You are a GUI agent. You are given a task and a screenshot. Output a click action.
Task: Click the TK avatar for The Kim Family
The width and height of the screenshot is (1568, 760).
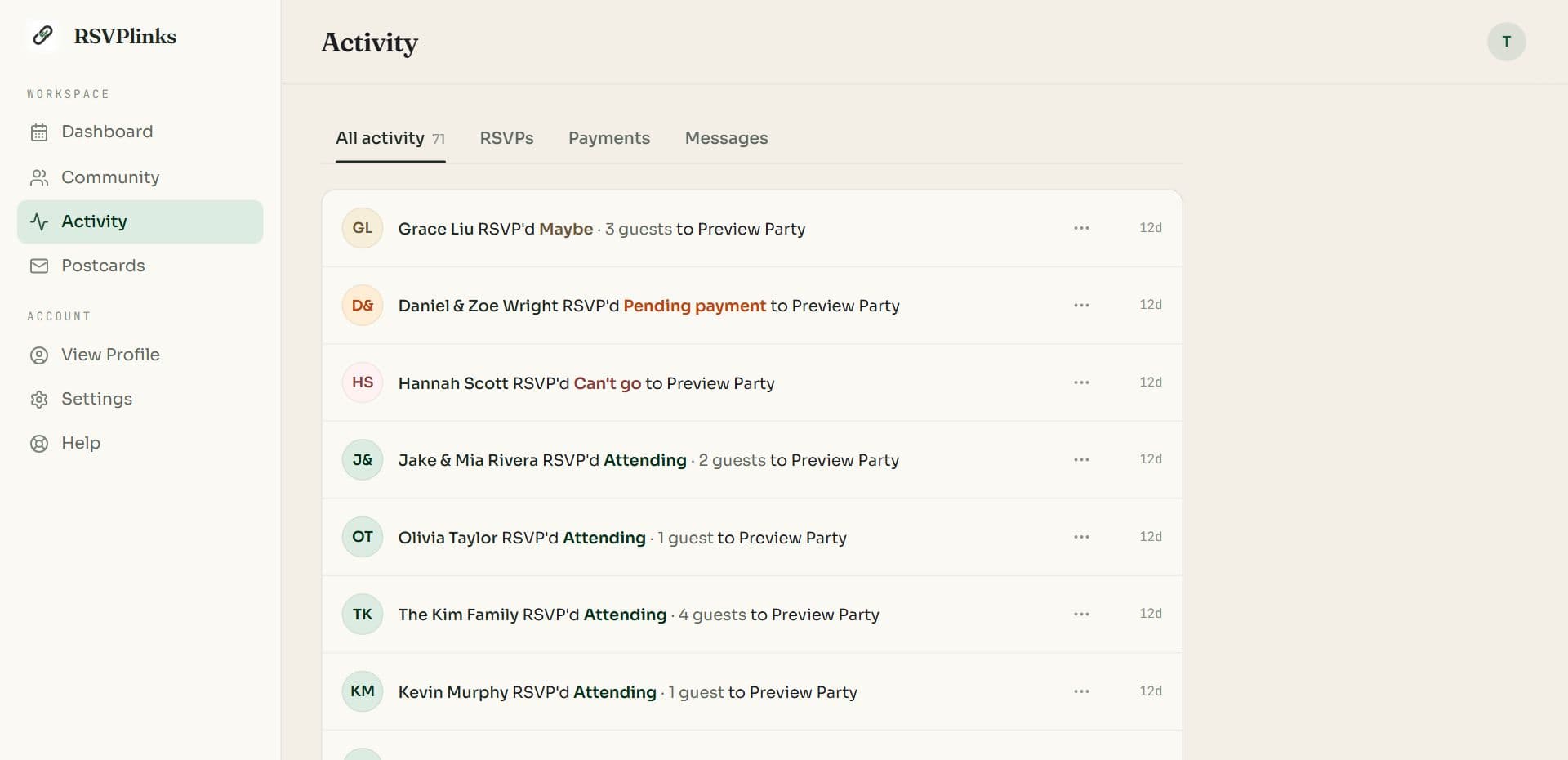pyautogui.click(x=363, y=615)
